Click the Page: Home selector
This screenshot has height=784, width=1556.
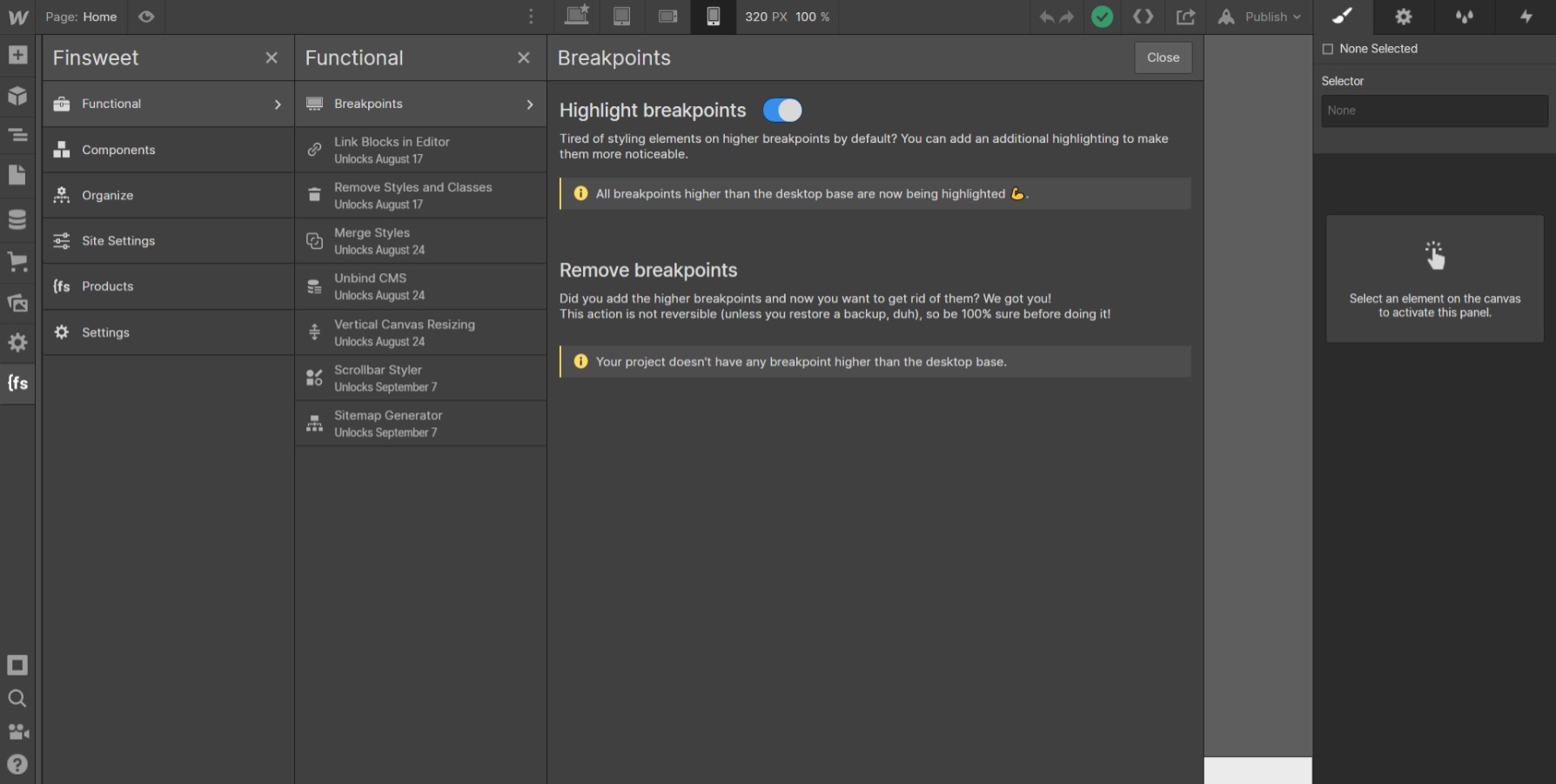(81, 17)
